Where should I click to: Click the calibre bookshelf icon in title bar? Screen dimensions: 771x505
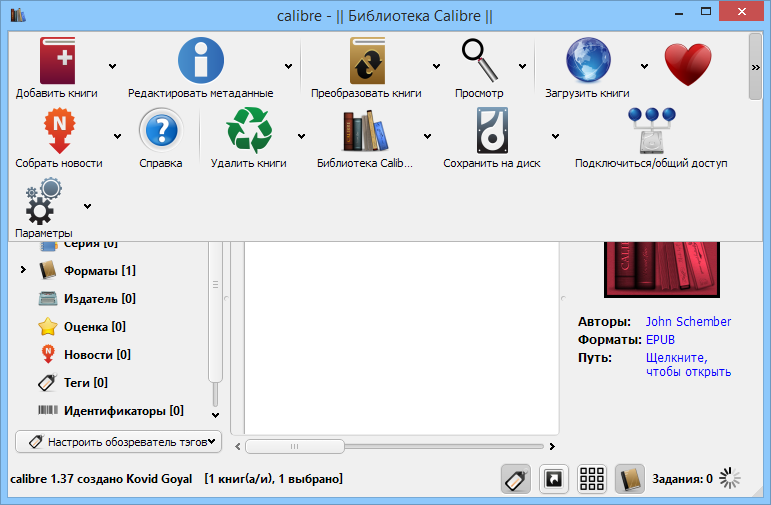pos(18,15)
